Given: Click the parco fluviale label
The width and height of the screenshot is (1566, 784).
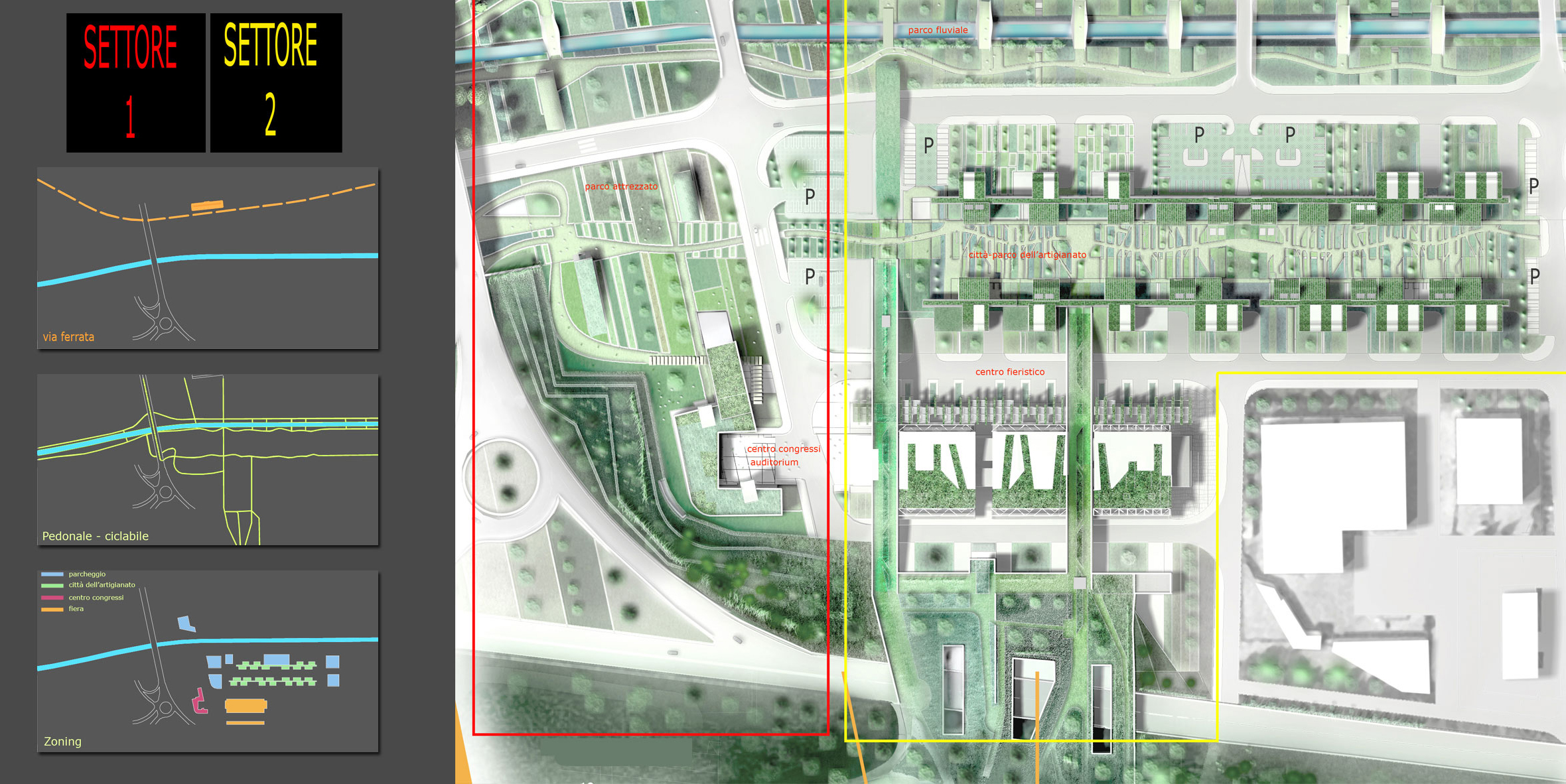Looking at the screenshot, I should (938, 30).
